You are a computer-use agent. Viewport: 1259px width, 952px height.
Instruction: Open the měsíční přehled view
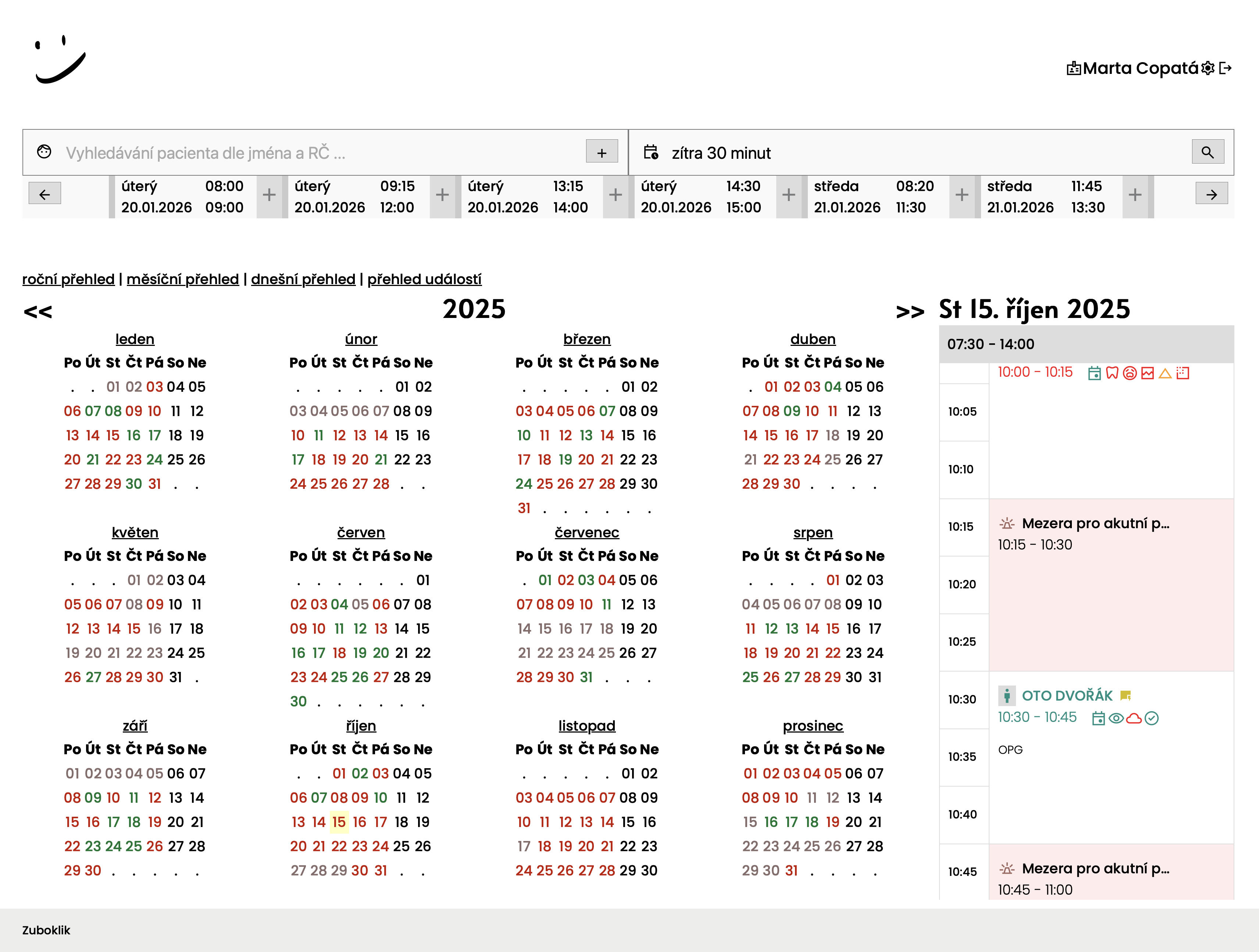(x=182, y=279)
